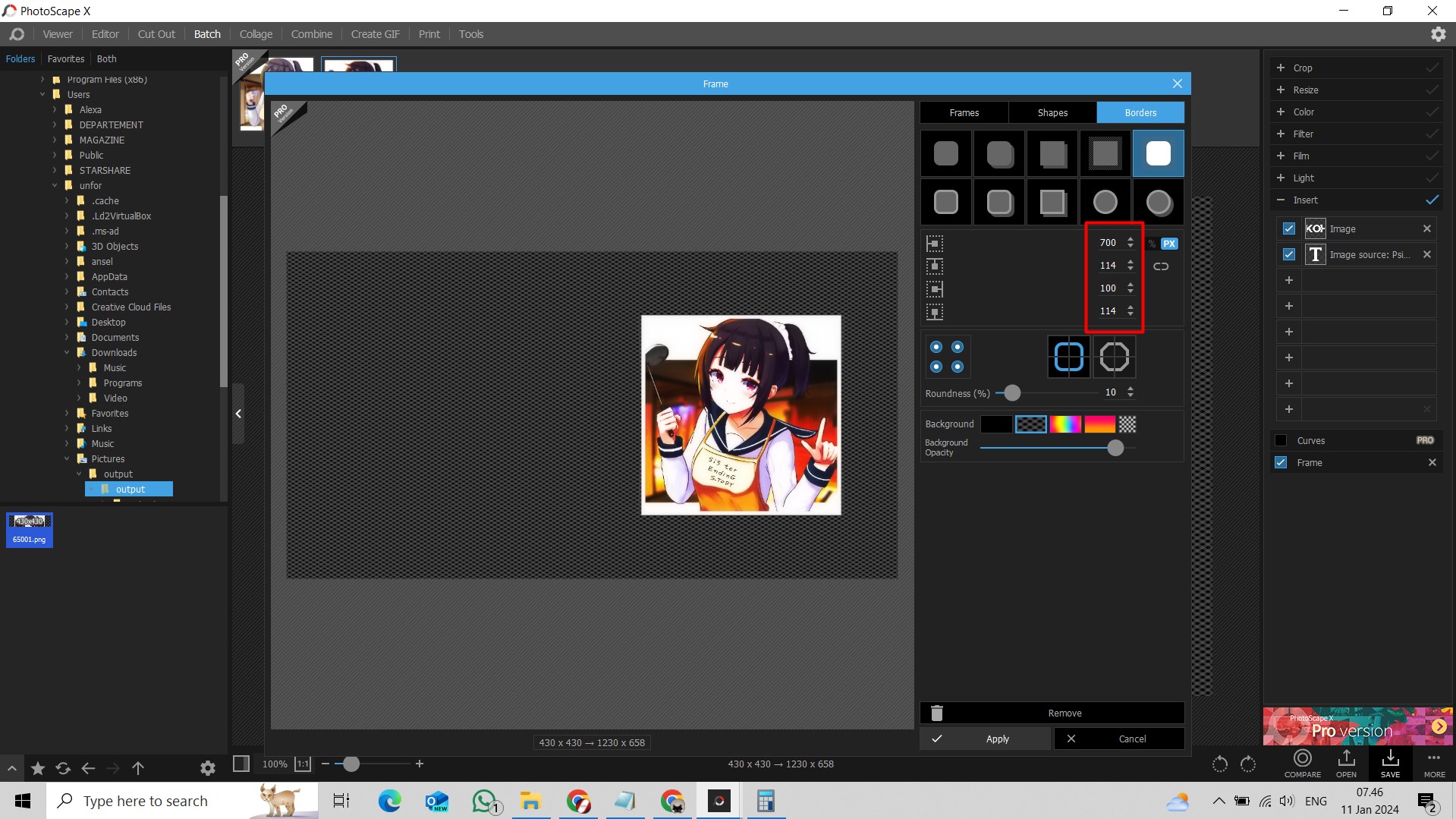Screen dimensions: 1456x819
Task: Select the 65001.png thumbnail
Action: [x=30, y=530]
